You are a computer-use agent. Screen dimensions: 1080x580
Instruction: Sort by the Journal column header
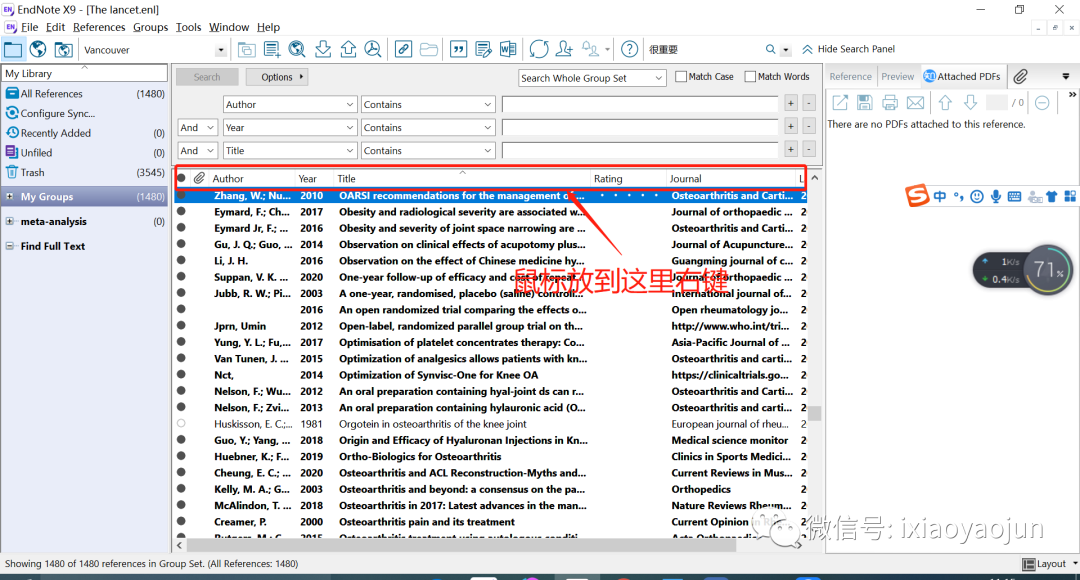pyautogui.click(x=731, y=178)
